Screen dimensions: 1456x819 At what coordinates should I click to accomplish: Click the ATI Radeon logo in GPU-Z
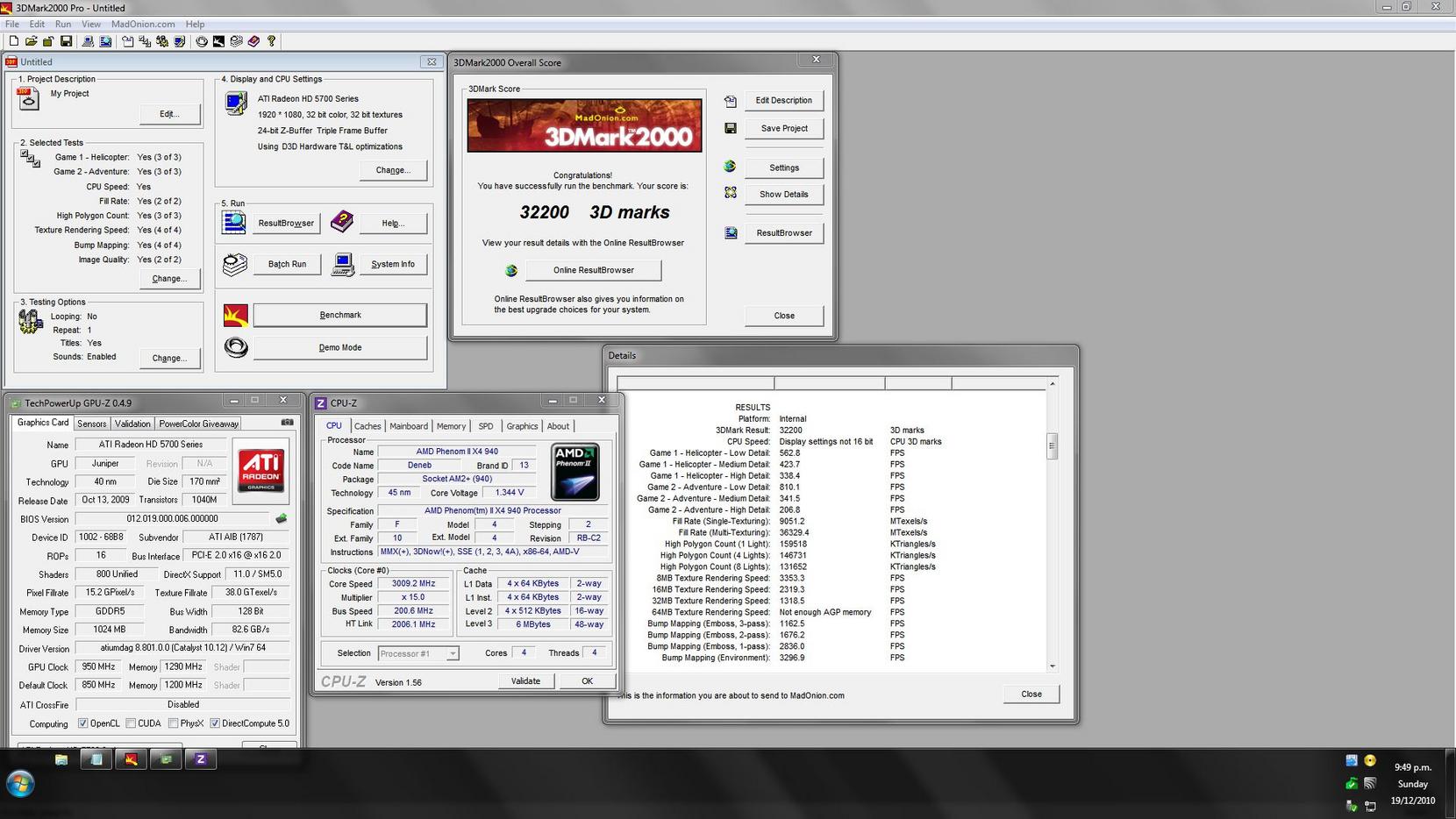click(x=261, y=470)
